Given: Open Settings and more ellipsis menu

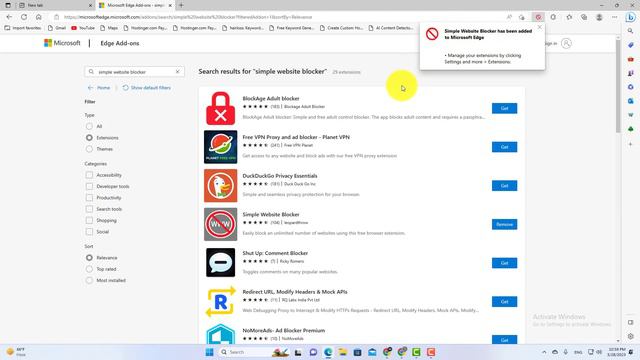Looking at the screenshot, I should (614, 17).
